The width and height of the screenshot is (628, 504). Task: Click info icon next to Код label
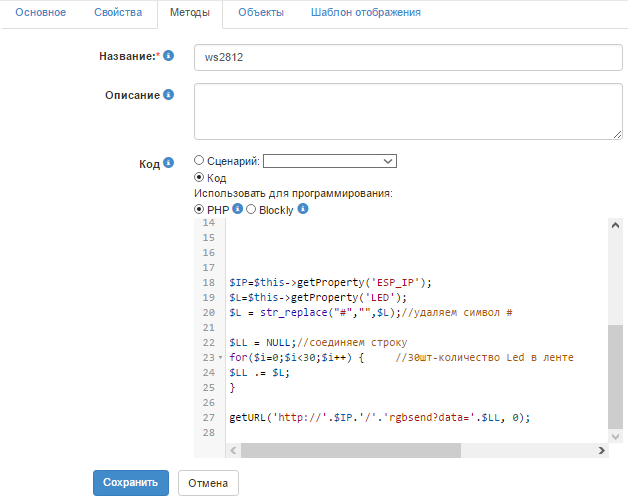coord(168,161)
